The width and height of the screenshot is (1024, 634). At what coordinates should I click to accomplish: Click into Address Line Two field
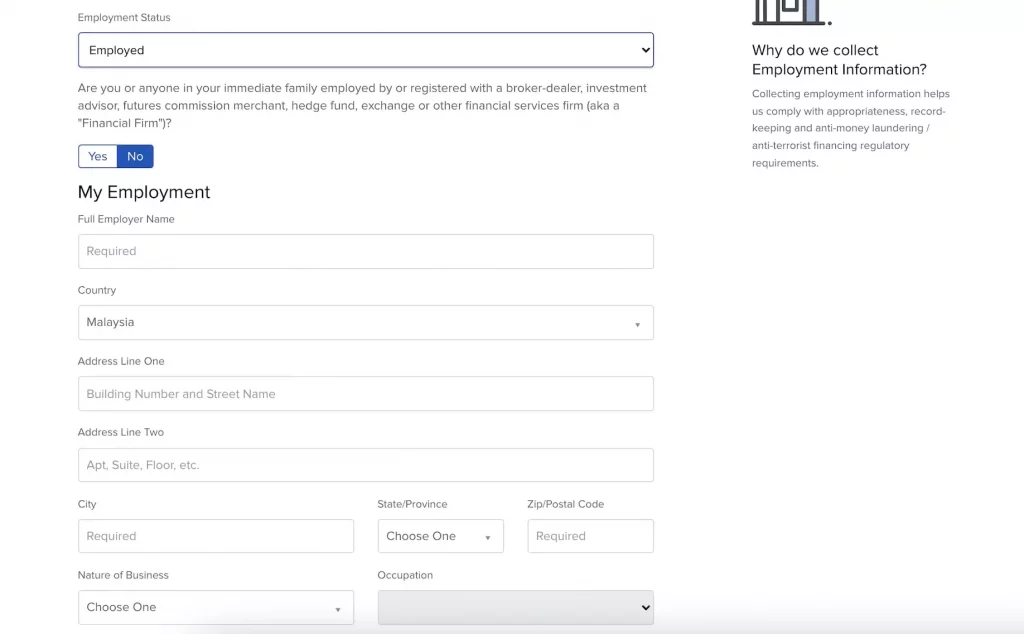(365, 465)
